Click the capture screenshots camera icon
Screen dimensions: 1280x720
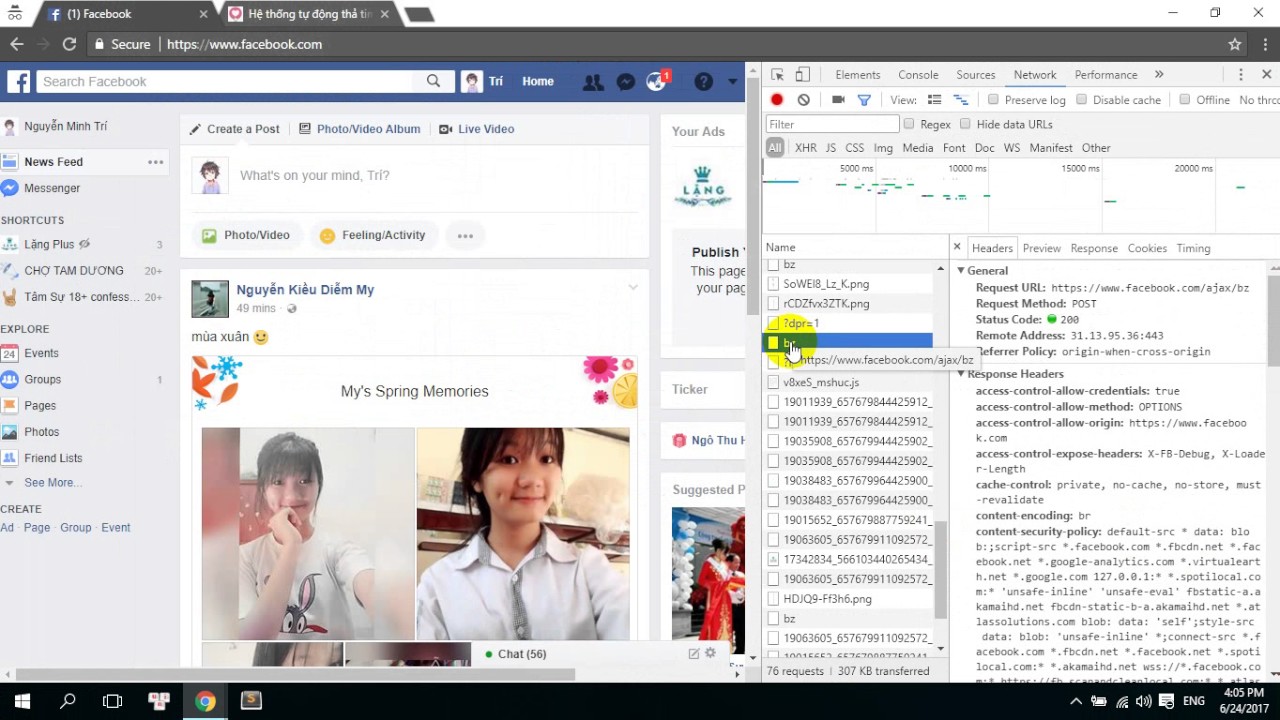point(838,100)
